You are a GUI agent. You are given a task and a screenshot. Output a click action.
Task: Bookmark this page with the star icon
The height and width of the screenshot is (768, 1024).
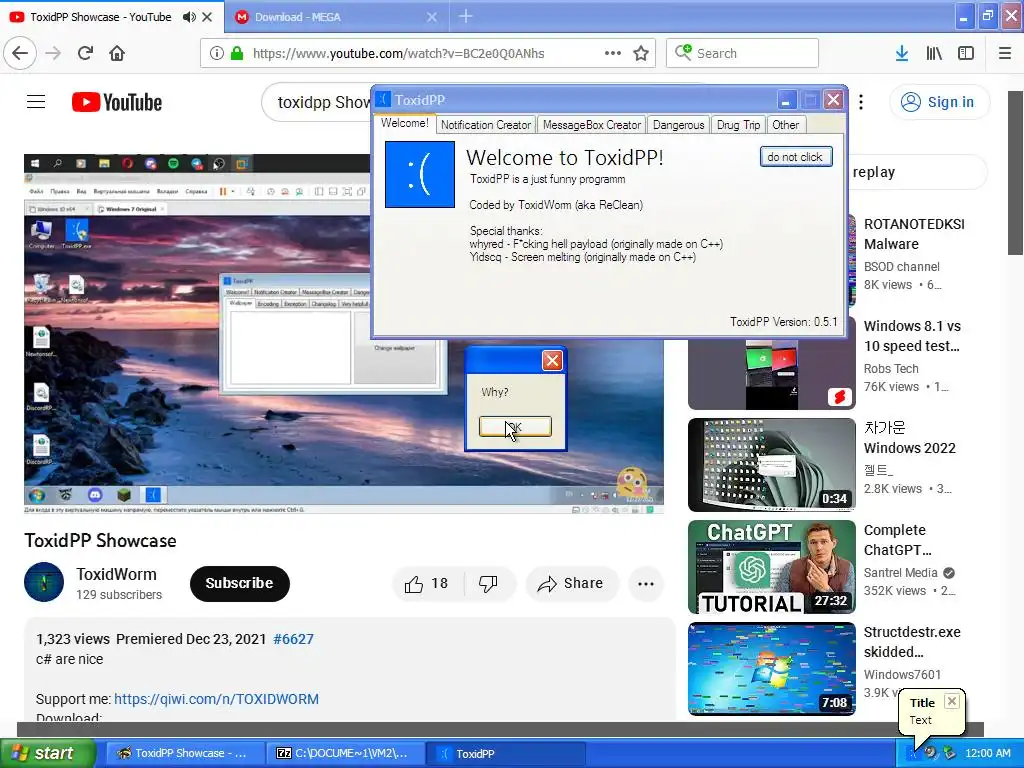coord(641,53)
